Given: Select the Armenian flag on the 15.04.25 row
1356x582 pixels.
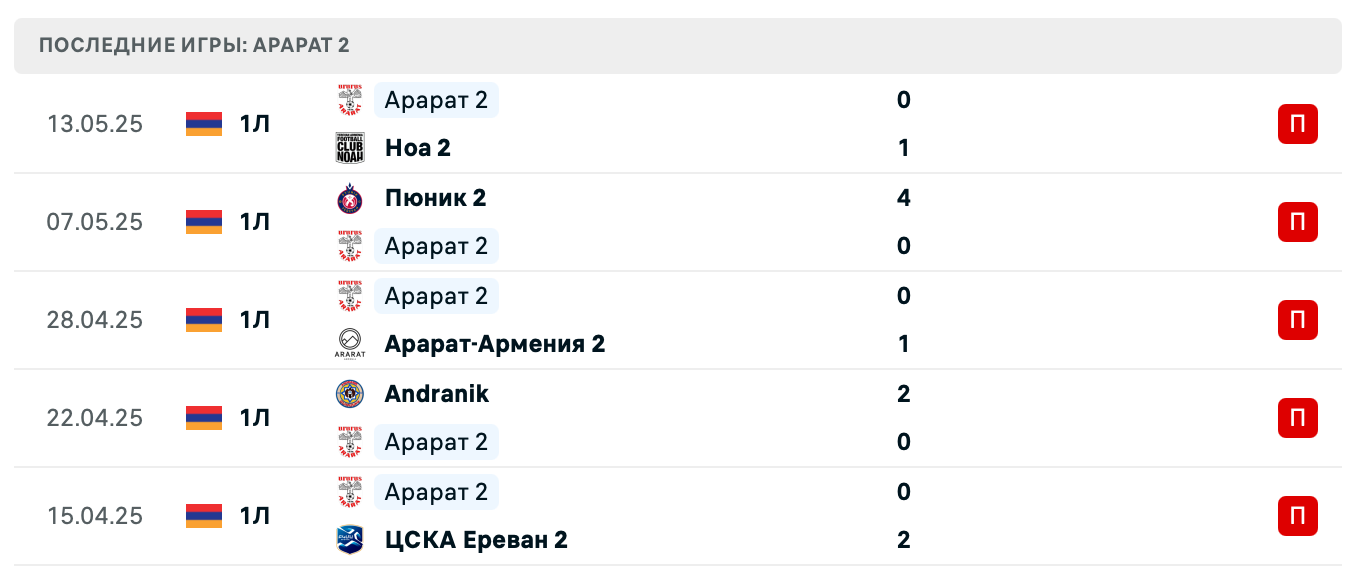Looking at the screenshot, I should tap(202, 516).
